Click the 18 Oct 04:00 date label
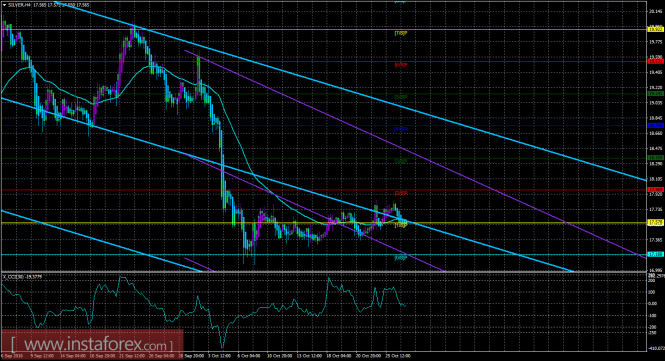Viewport: 665px width, 361px height. [x=339, y=356]
